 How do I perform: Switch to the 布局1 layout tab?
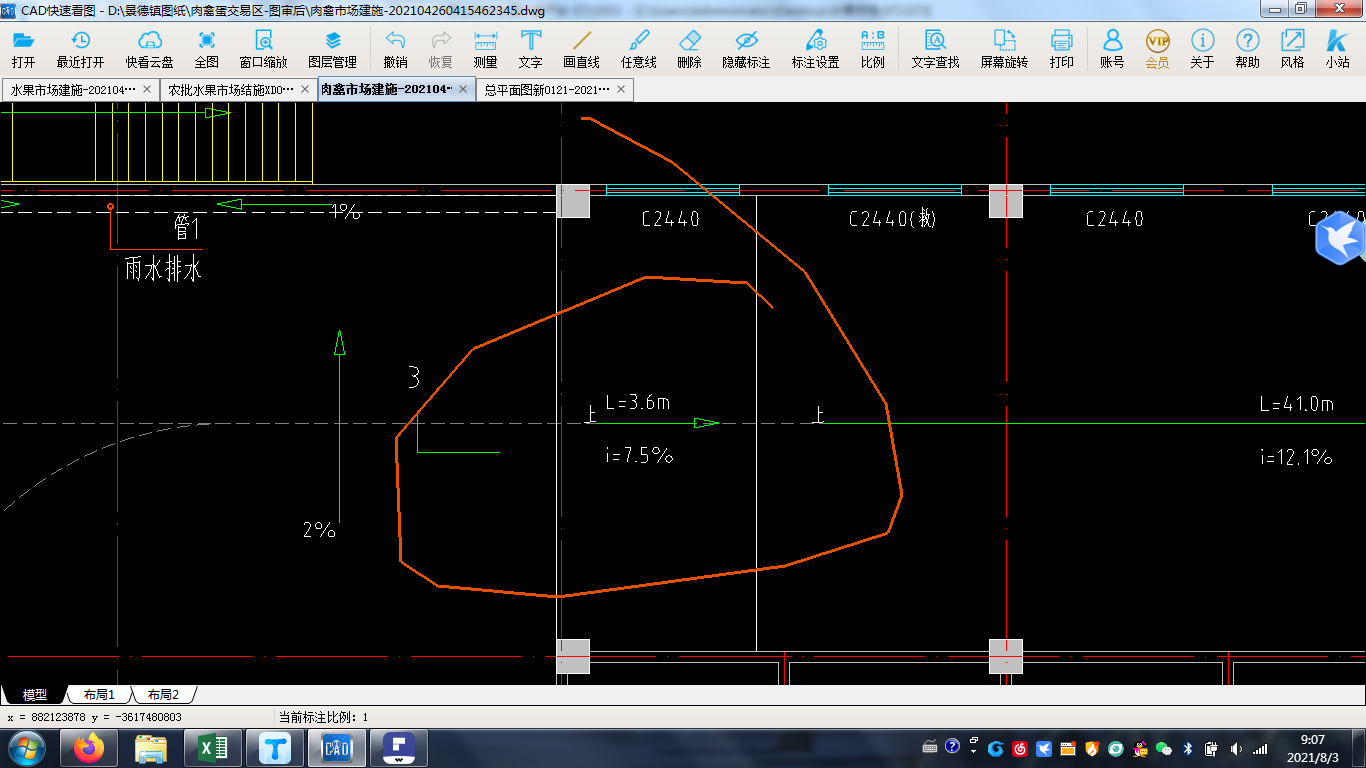[x=99, y=694]
